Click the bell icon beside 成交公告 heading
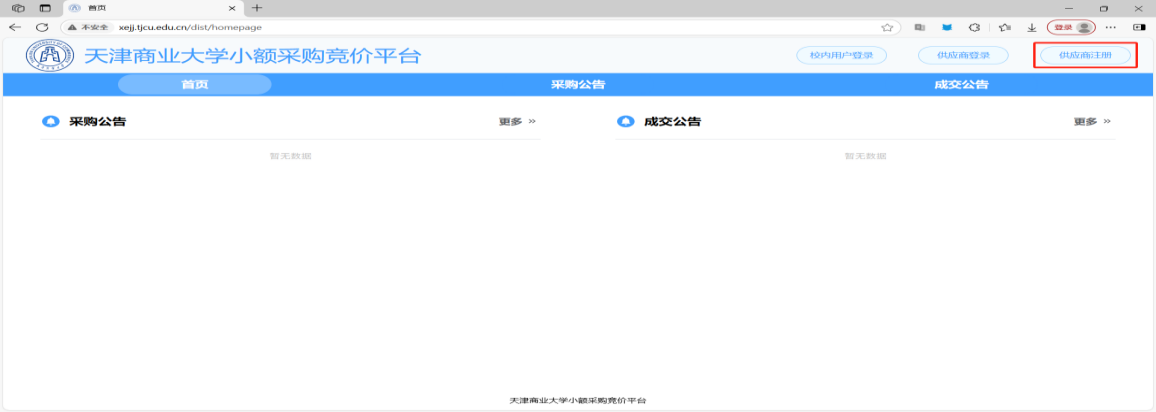This screenshot has width=1156, height=412. [x=626, y=122]
